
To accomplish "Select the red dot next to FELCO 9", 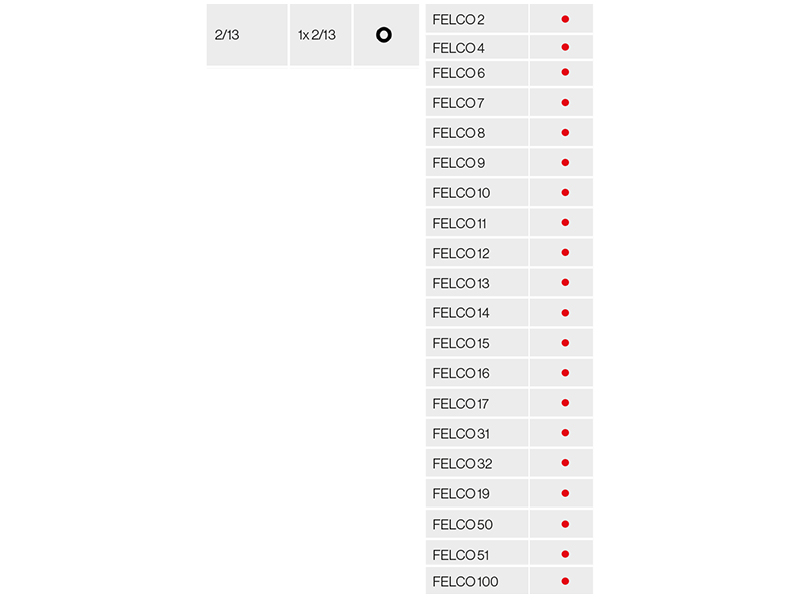I will pos(565,162).
